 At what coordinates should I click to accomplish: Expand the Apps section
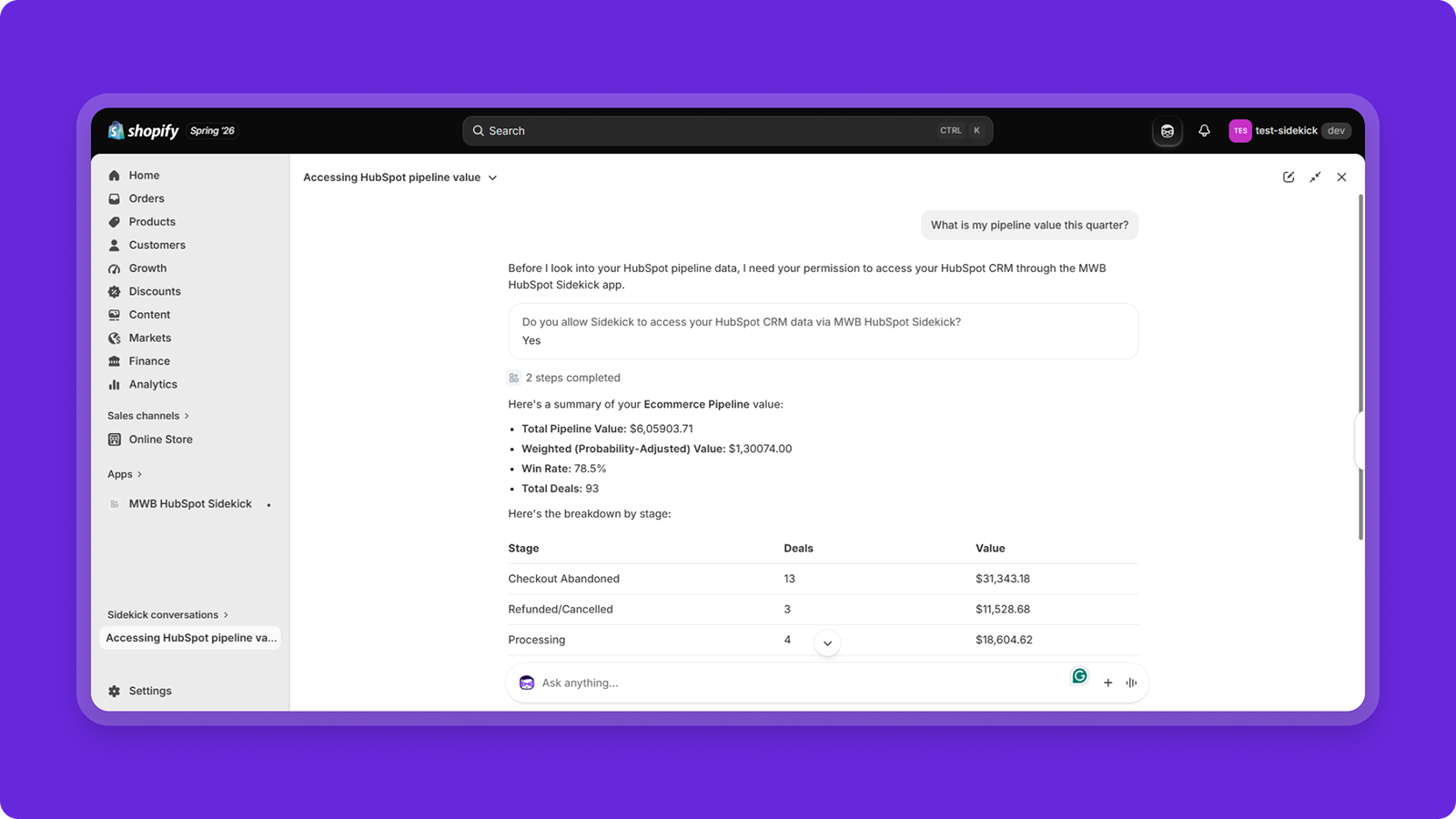(x=125, y=474)
